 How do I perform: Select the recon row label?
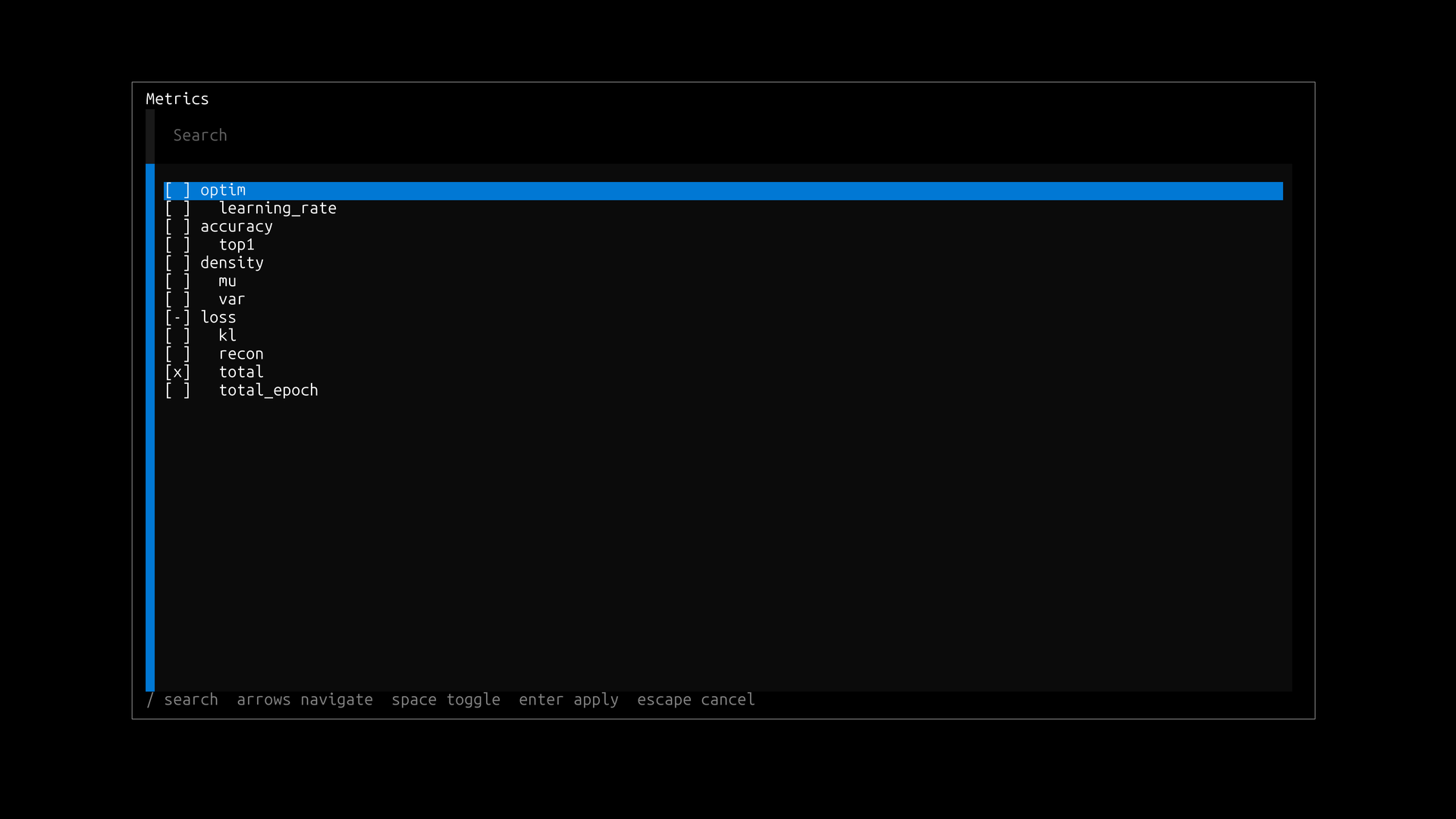tap(241, 354)
